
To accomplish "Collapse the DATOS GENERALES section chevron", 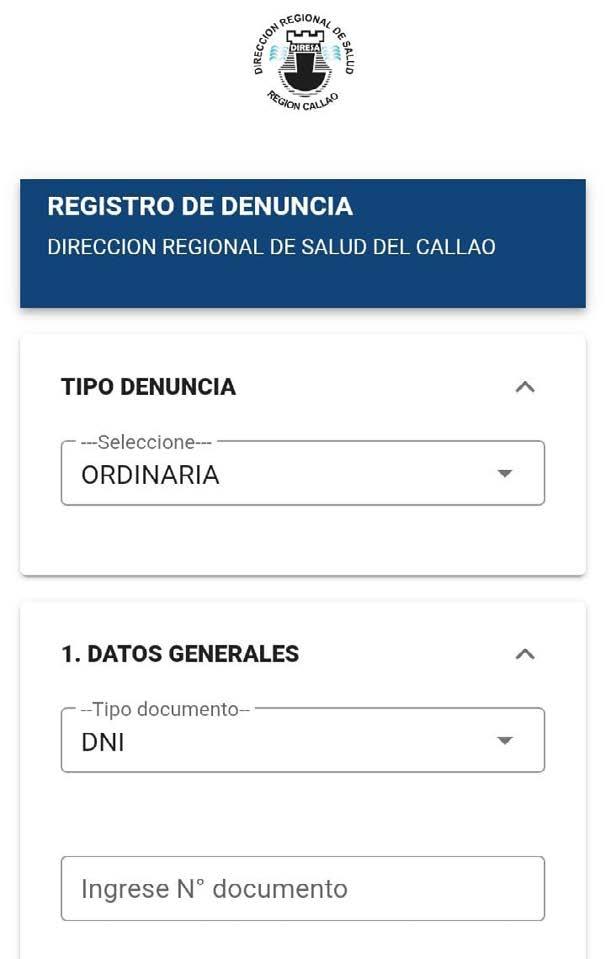I will (525, 654).
